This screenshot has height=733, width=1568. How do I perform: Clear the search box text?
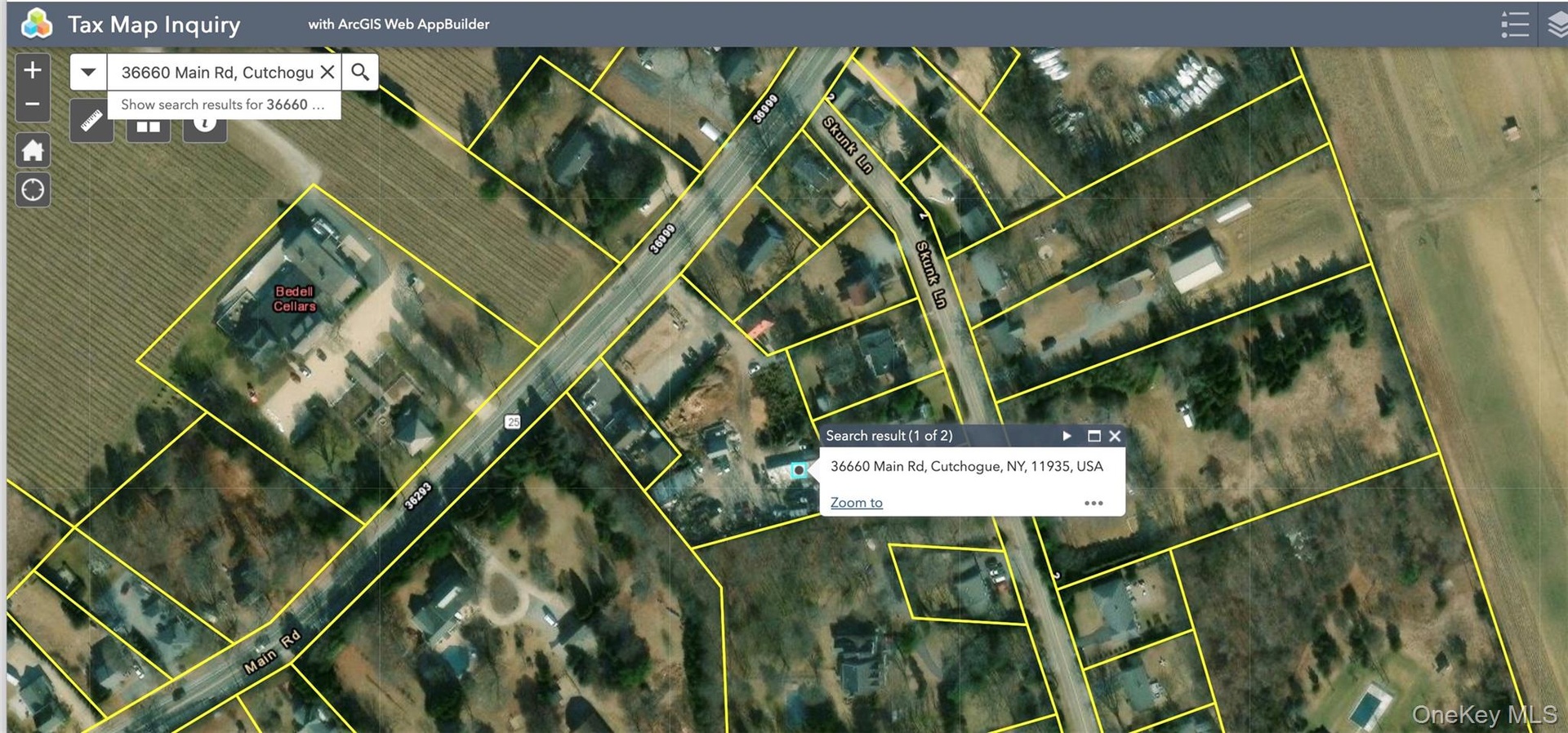tap(327, 72)
